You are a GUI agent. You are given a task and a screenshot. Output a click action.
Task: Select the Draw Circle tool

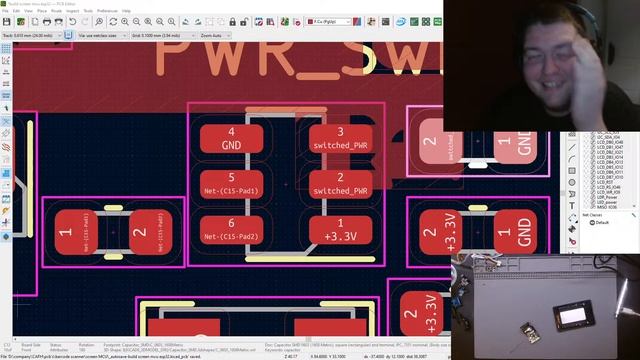pyautogui.click(x=572, y=182)
